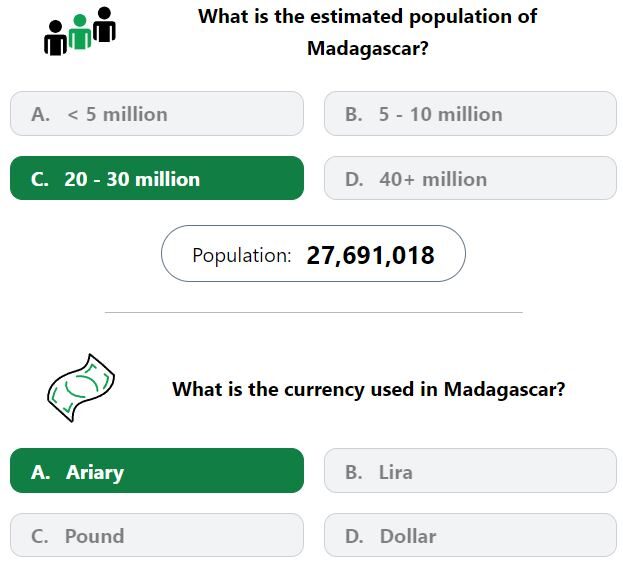Choose option B. 5 - 10 million

coord(470,114)
